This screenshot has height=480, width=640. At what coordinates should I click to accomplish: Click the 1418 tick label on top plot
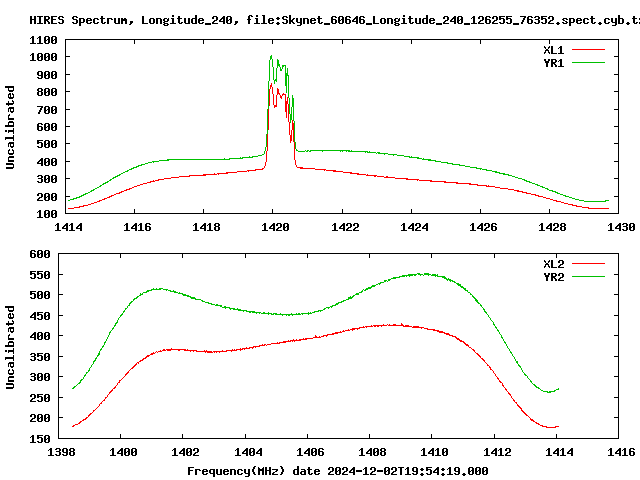[x=206, y=227]
